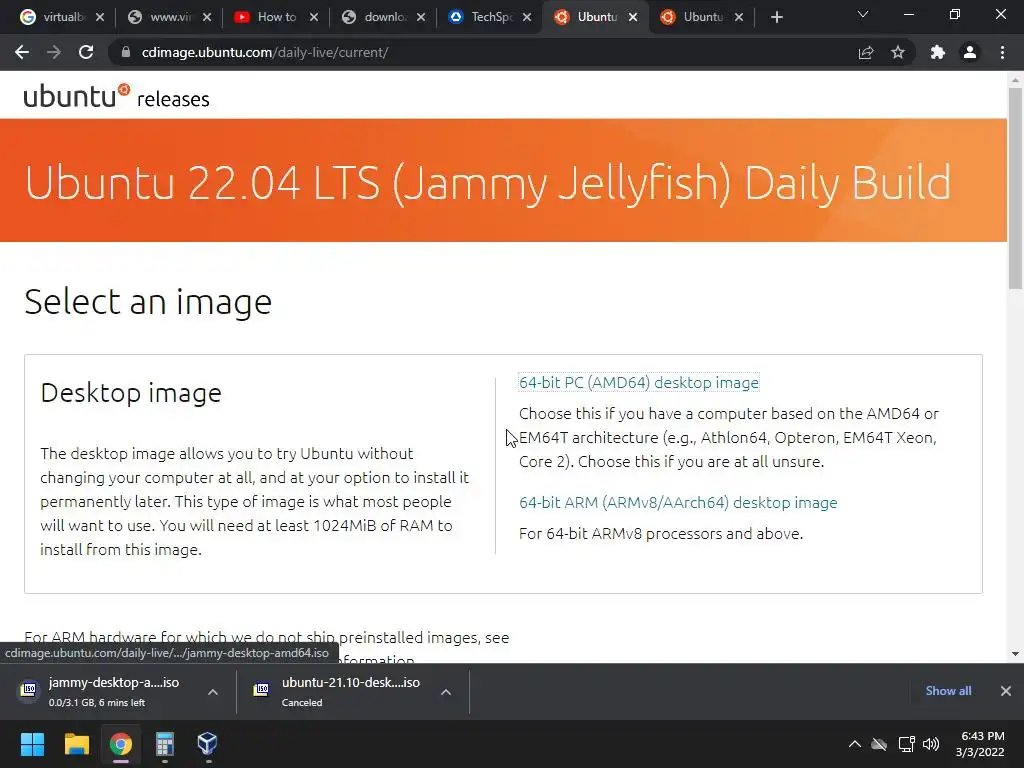This screenshot has height=768, width=1024.
Task: Open Chrome three-dot menu
Action: (x=1002, y=52)
